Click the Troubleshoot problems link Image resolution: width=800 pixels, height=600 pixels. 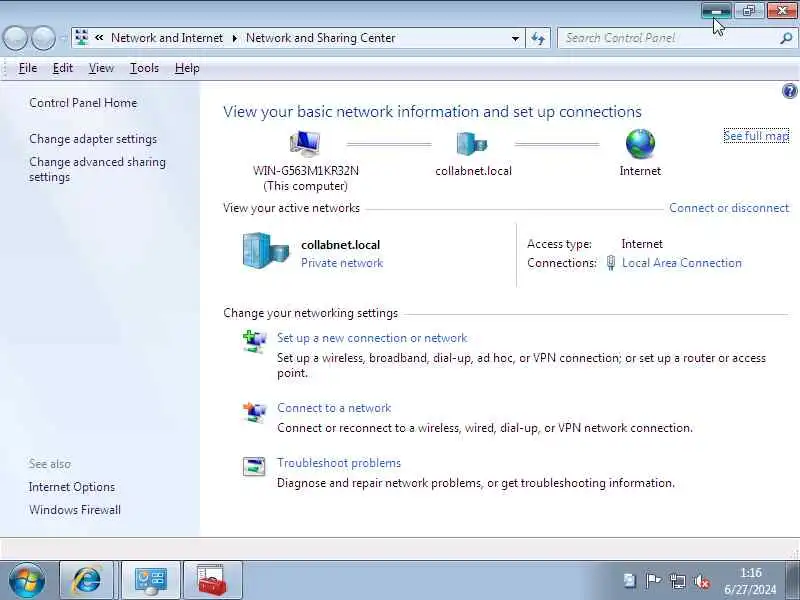click(x=339, y=463)
